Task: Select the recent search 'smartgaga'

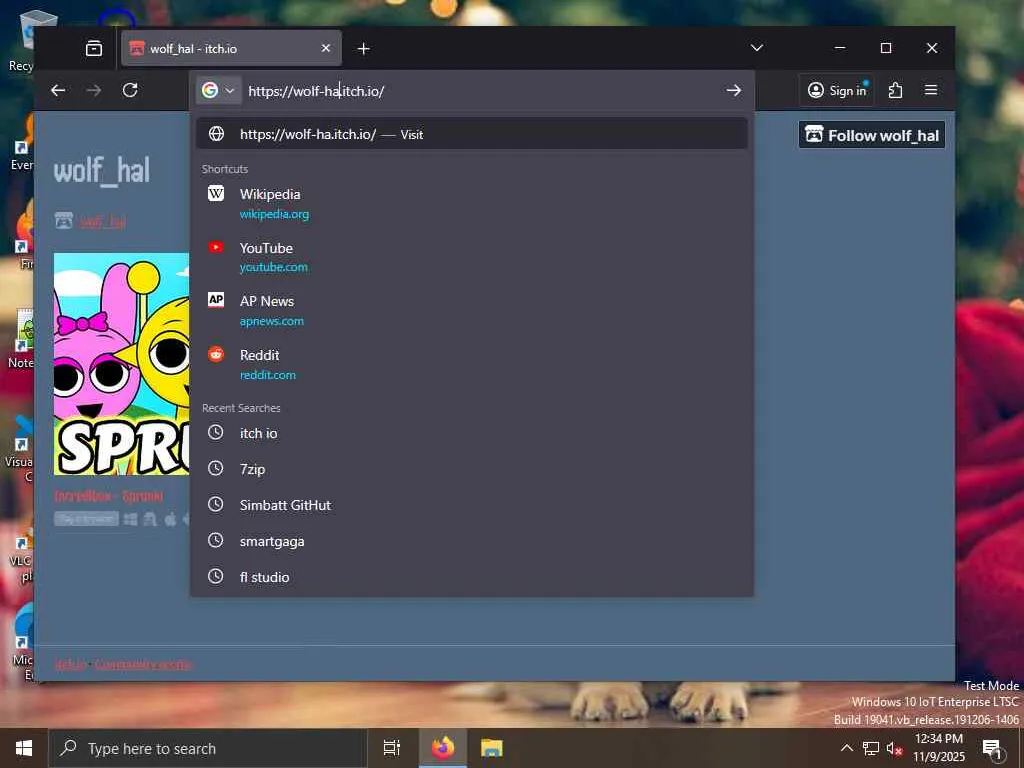Action: click(472, 541)
